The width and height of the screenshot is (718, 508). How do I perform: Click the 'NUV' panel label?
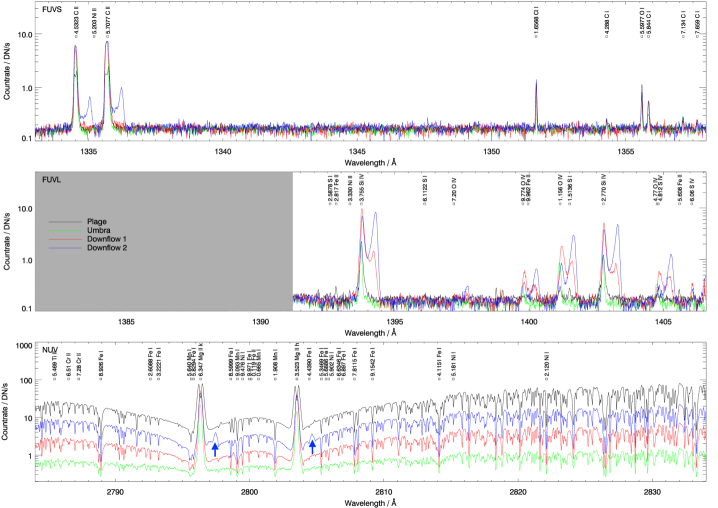coord(49,350)
